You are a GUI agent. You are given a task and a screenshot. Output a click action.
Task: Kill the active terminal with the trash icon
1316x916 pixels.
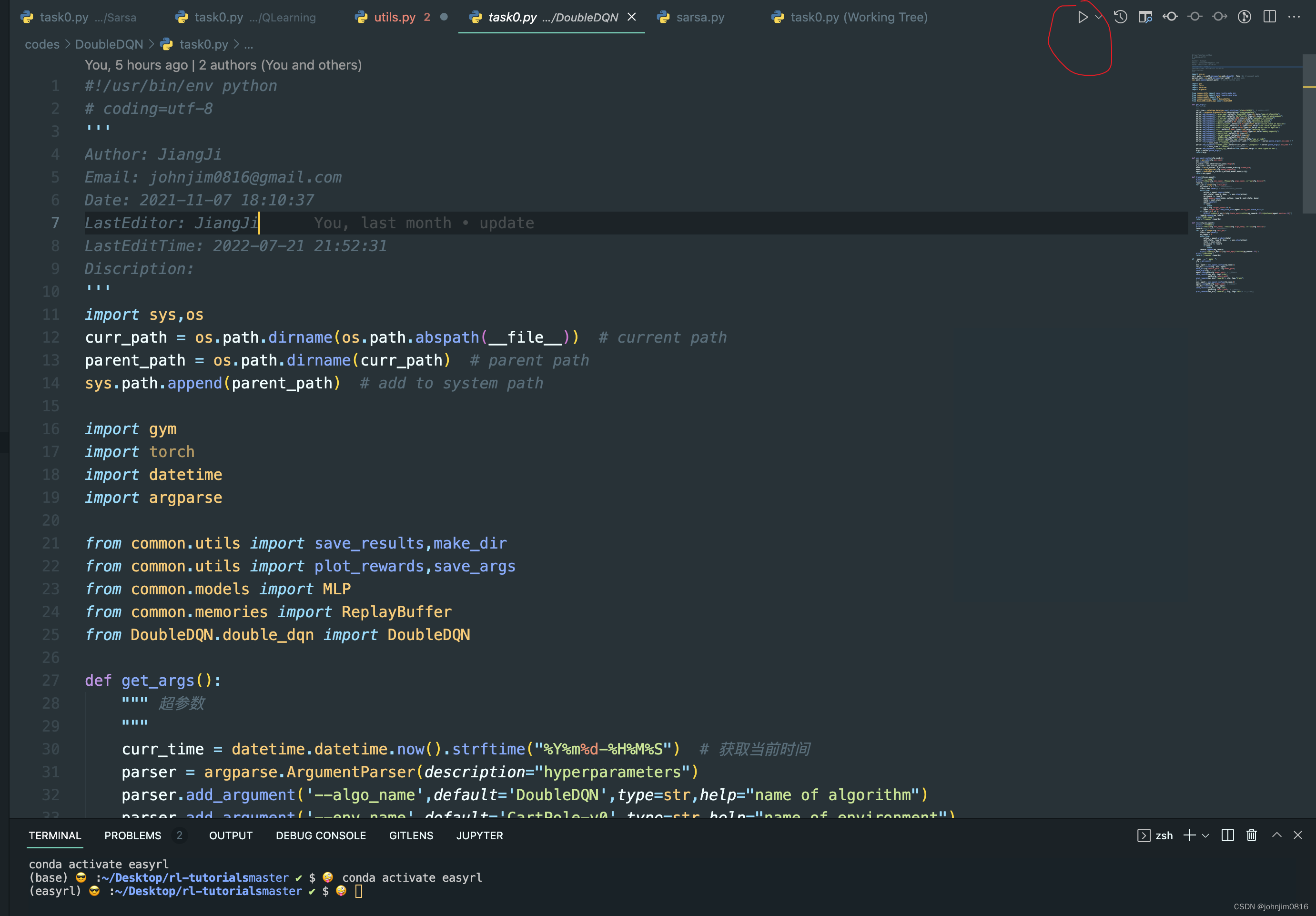(1251, 835)
